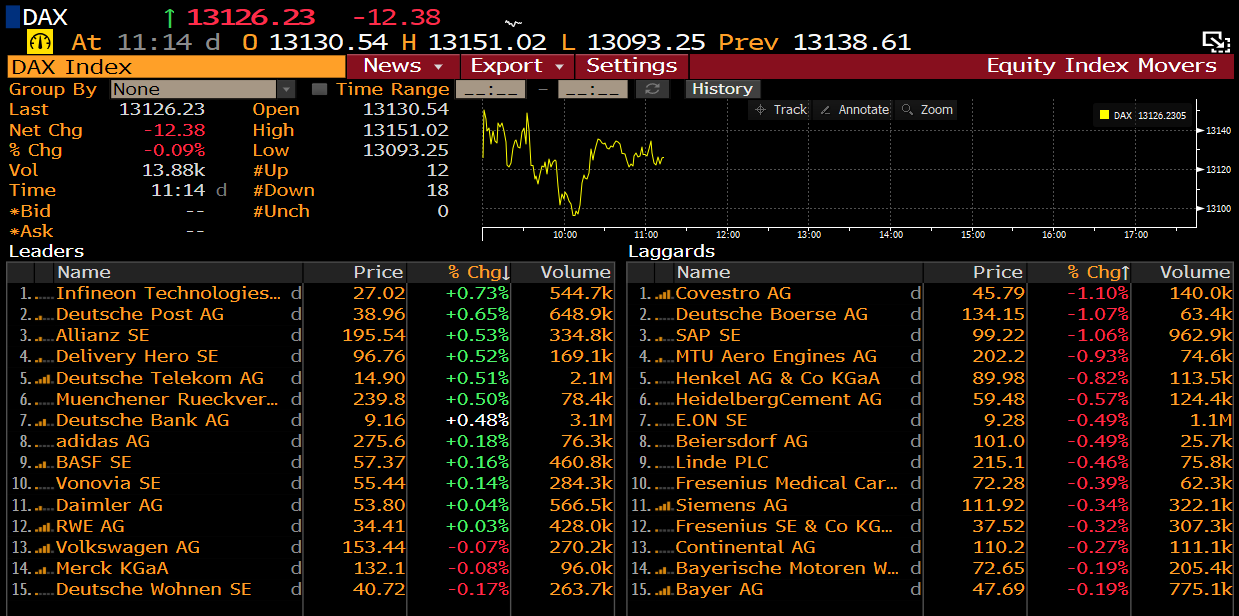Open Deutsche Post AG row
Viewport: 1239px width, 616px height.
coord(310,315)
